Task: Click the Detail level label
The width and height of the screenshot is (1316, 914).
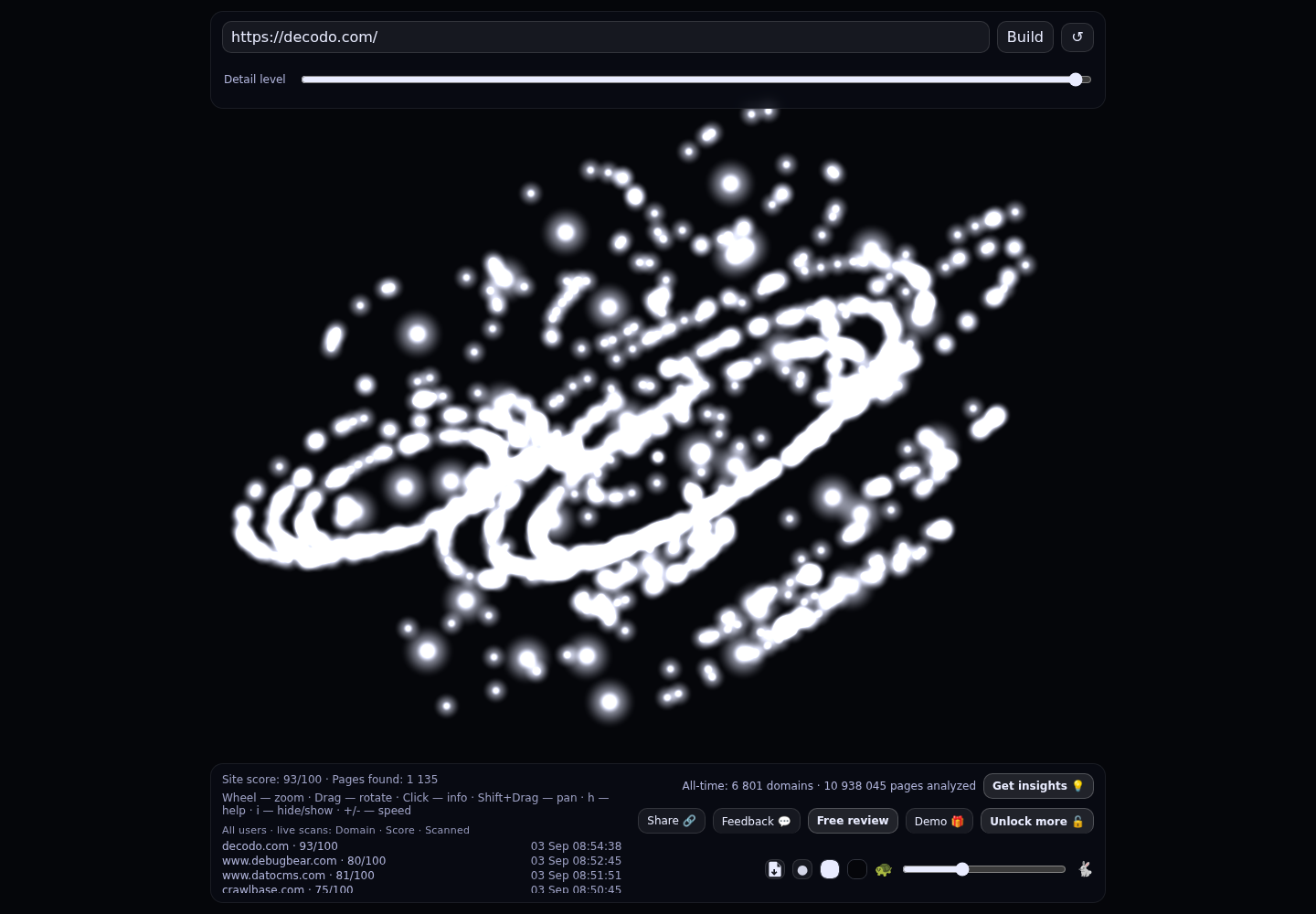Action: (x=255, y=80)
